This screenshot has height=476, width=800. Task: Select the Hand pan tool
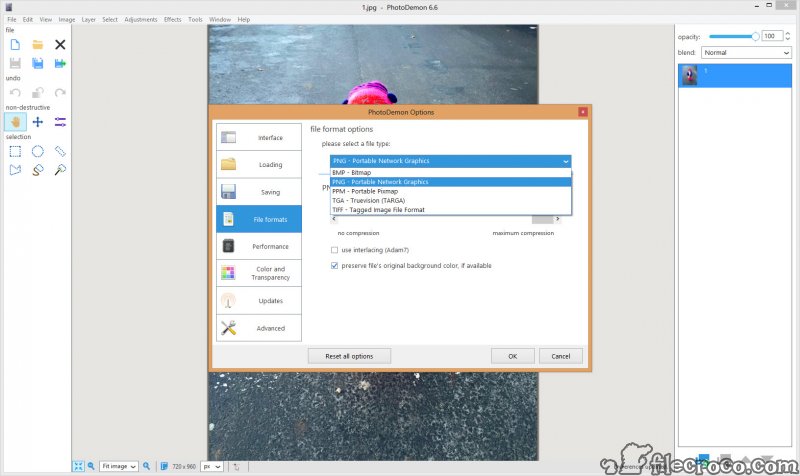15,122
